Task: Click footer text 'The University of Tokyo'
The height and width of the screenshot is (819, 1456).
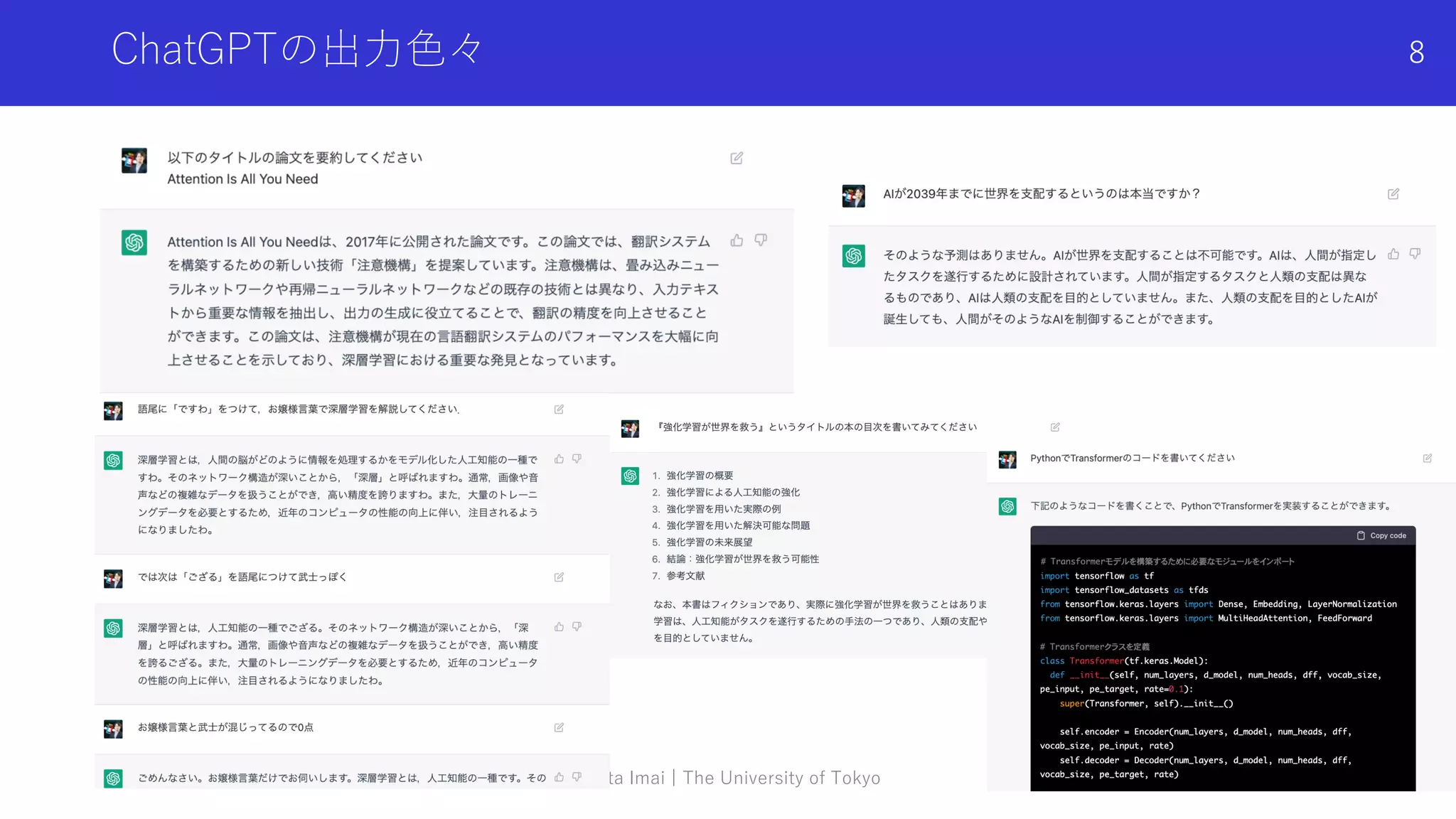Action: [781, 778]
